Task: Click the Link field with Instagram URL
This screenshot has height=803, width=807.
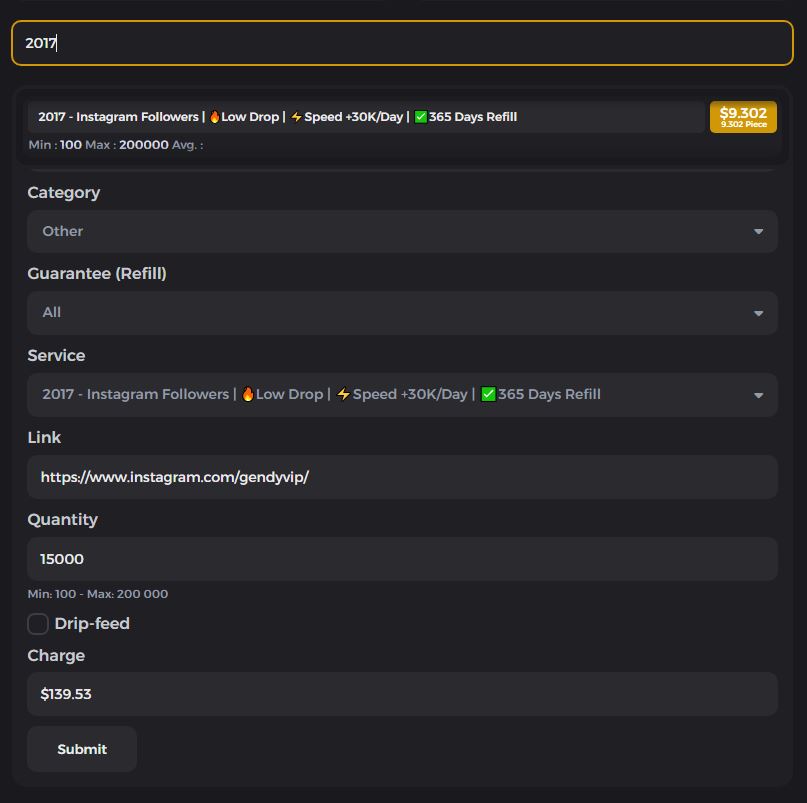Action: [400, 476]
